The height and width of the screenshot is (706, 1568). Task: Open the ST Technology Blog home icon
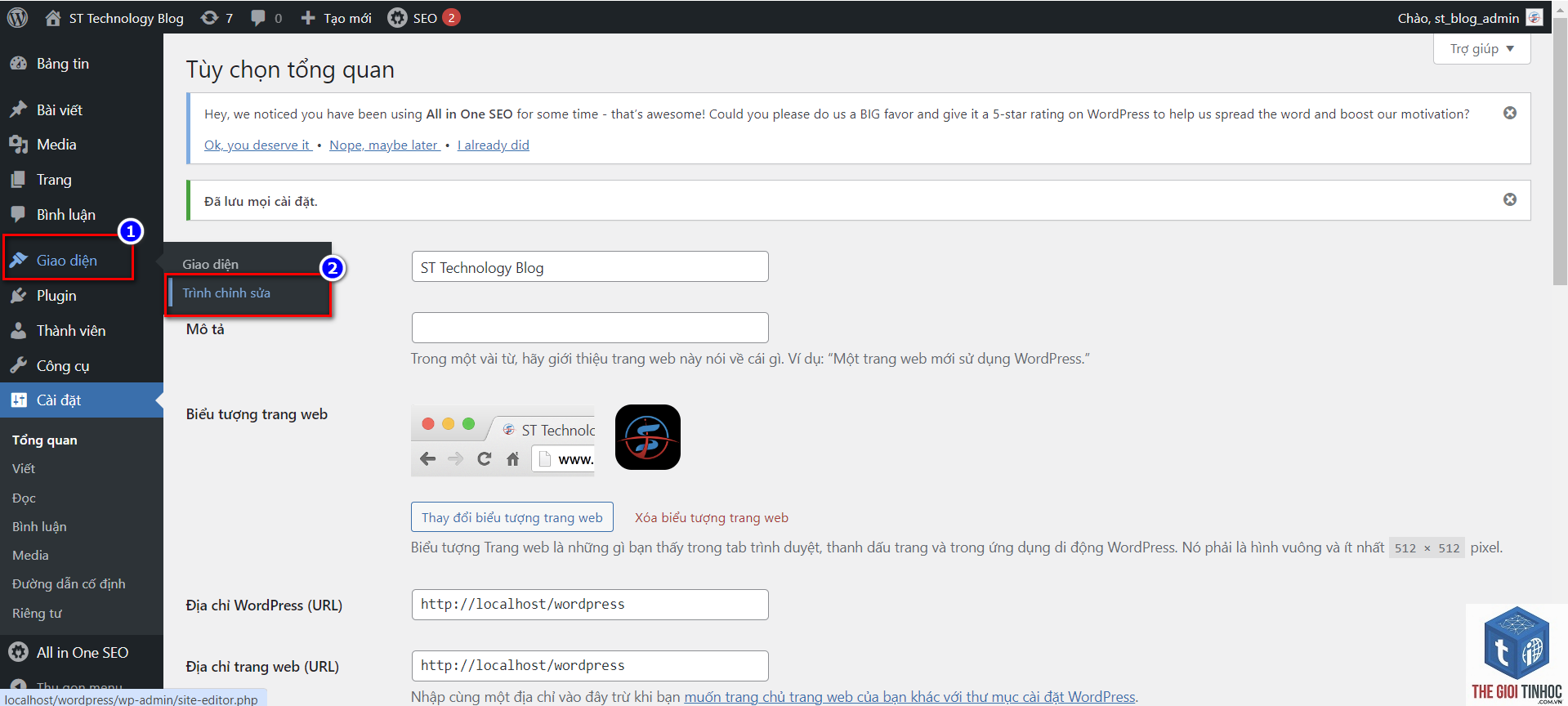53,17
